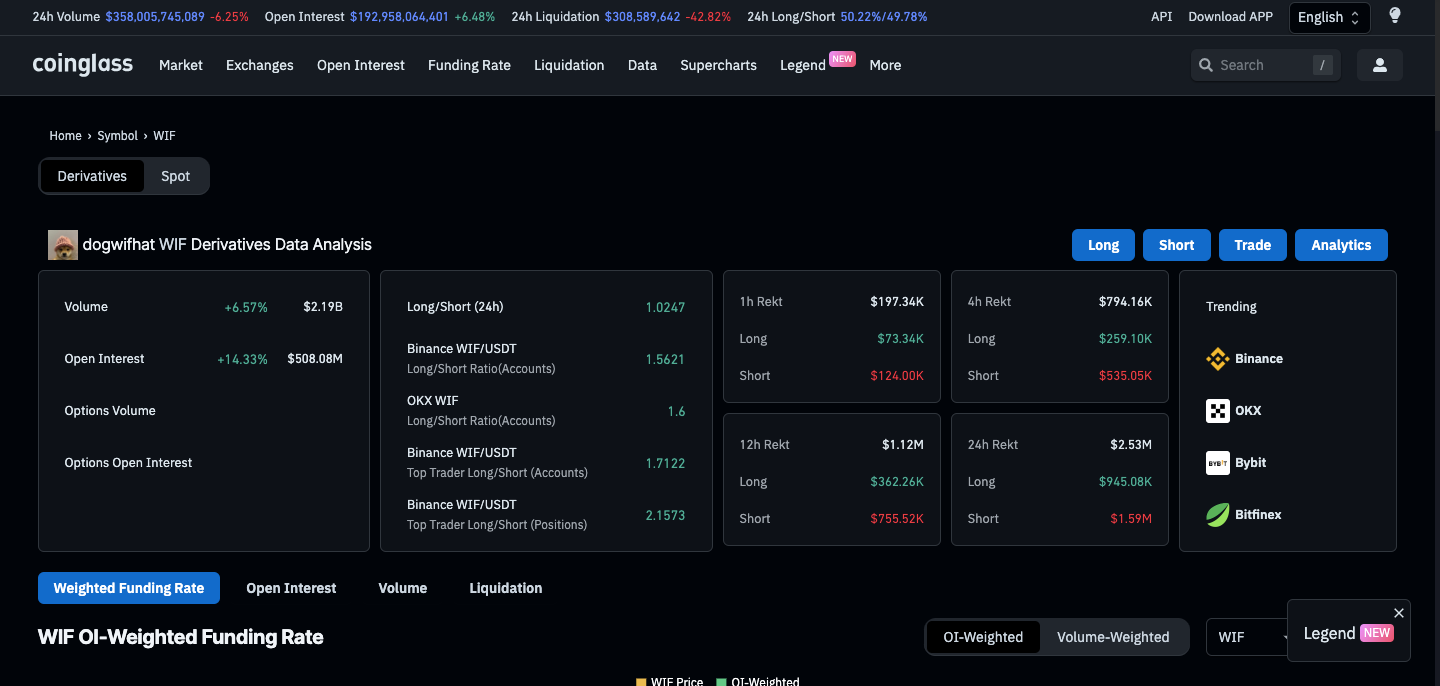Open the English language dropdown
1440x686 pixels.
1329,17
